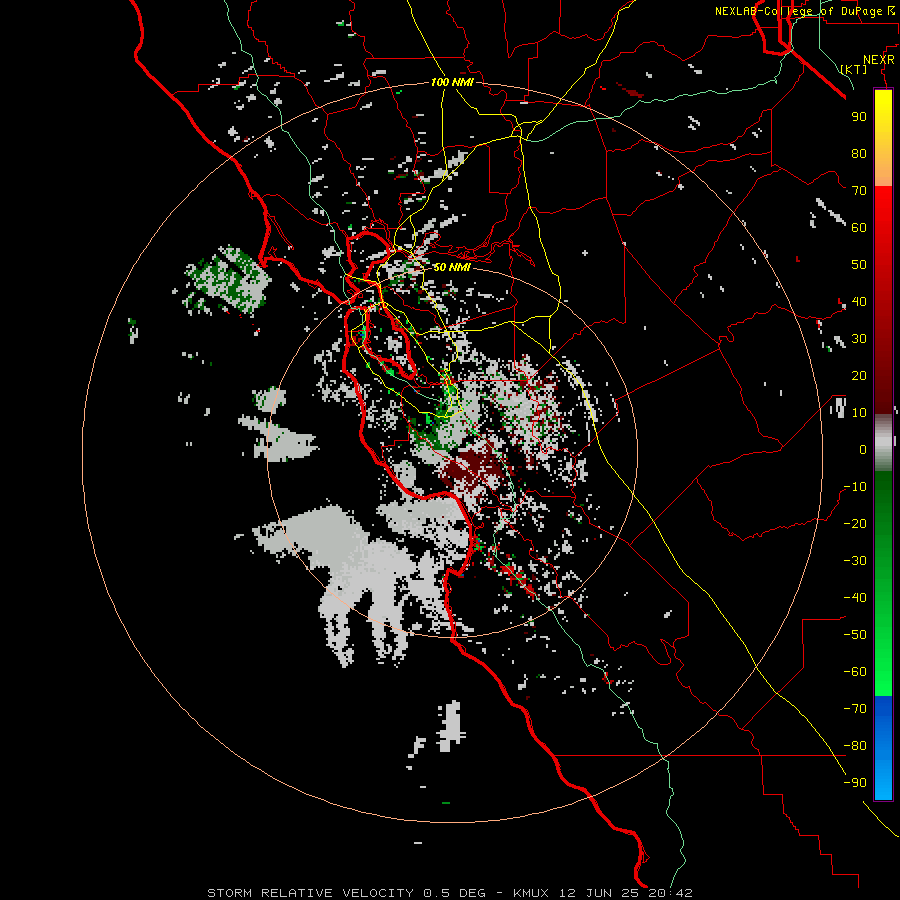Image resolution: width=900 pixels, height=900 pixels.
Task: Click the -60 value on the velocity scale
Action: point(855,672)
